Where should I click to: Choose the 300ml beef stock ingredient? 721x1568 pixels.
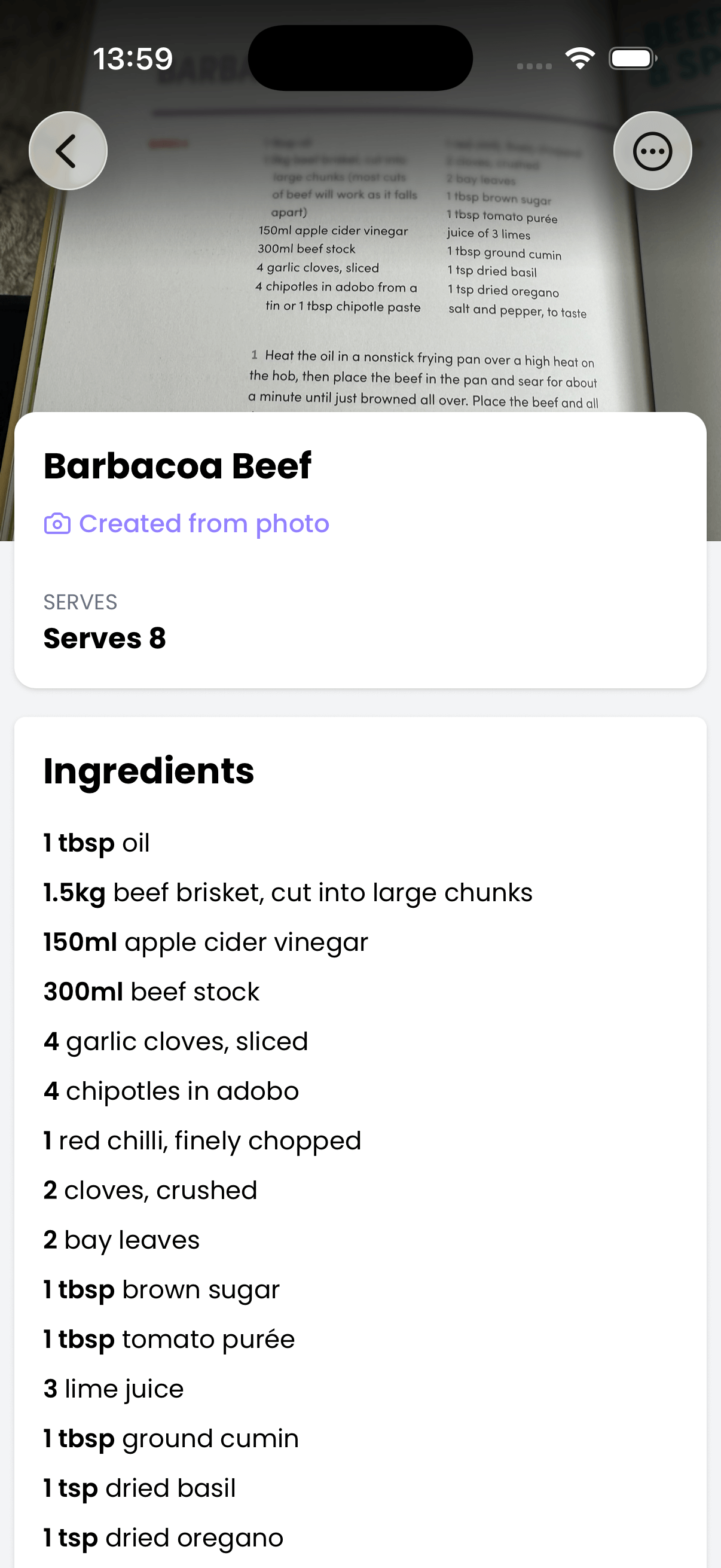click(x=151, y=992)
